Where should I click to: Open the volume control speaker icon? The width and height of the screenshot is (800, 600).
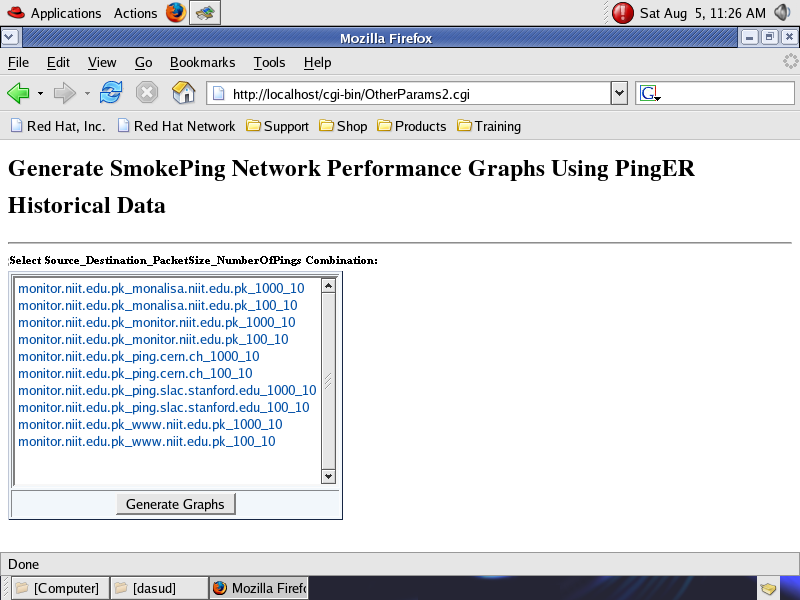pyautogui.click(x=782, y=13)
